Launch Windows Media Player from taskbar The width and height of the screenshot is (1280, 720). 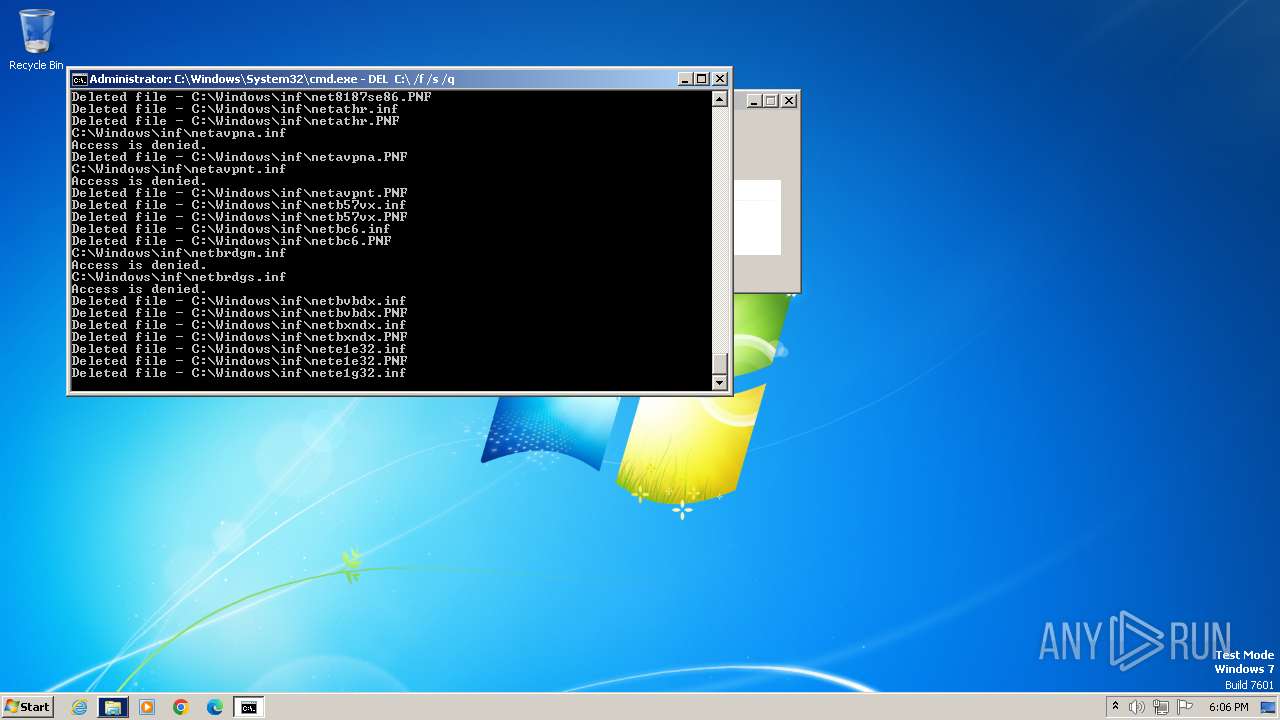pos(147,707)
